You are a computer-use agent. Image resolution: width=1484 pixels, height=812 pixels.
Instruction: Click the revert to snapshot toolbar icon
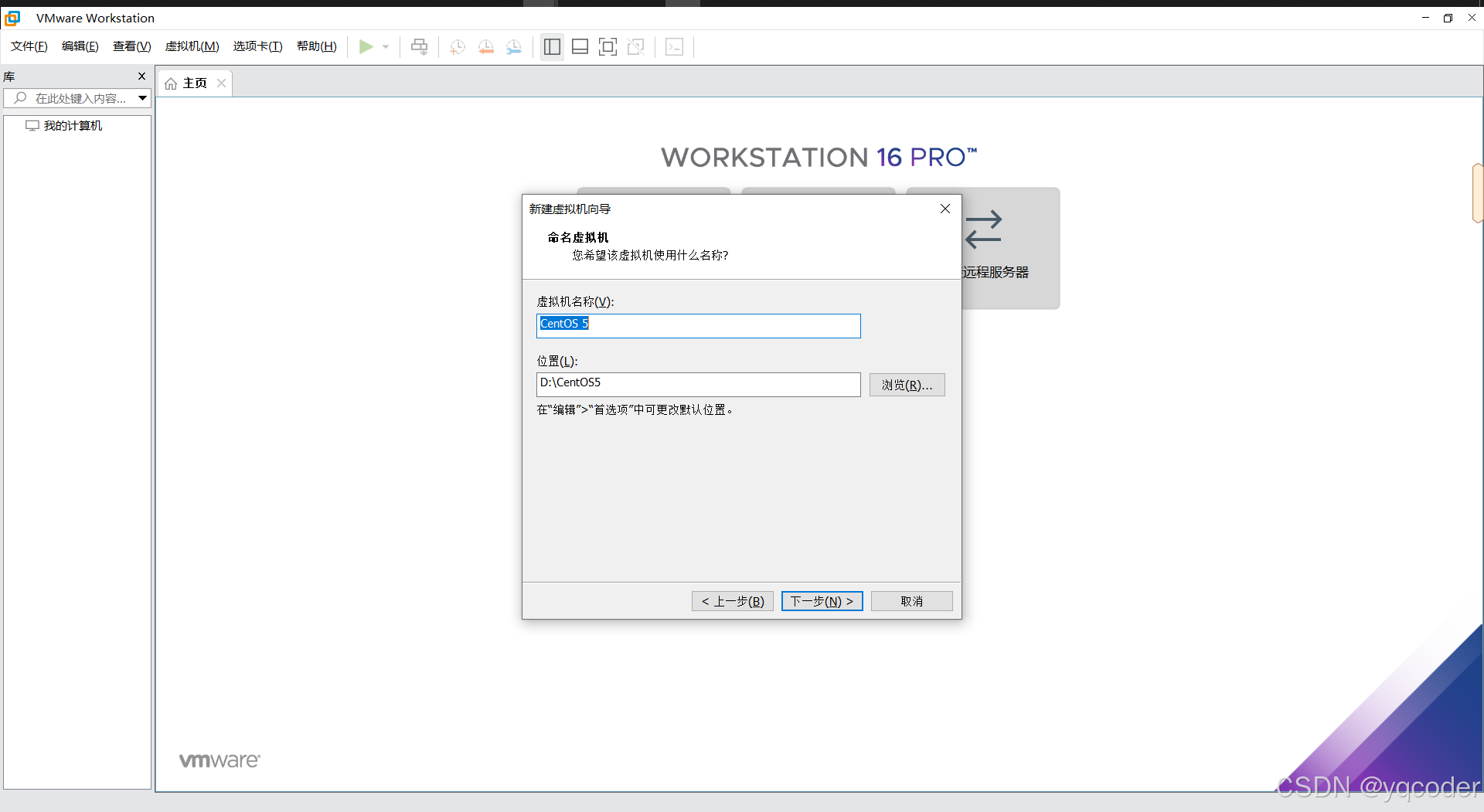[x=485, y=47]
